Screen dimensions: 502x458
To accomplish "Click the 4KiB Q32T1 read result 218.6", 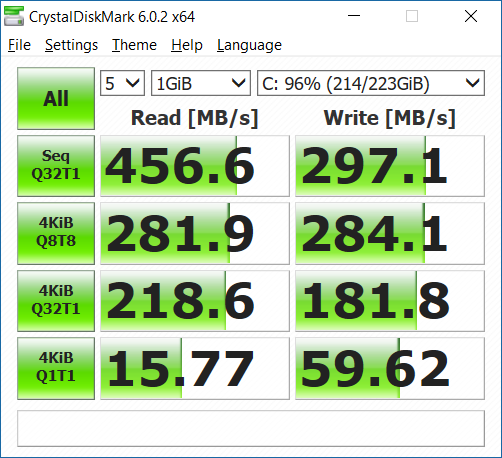I will [x=195, y=301].
